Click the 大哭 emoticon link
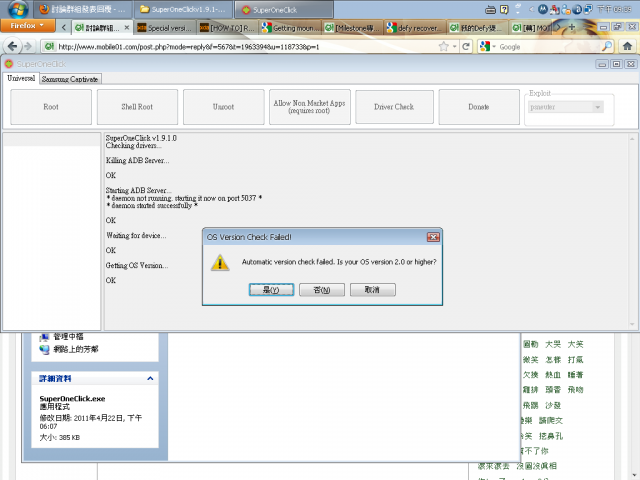640x480 pixels. point(553,344)
